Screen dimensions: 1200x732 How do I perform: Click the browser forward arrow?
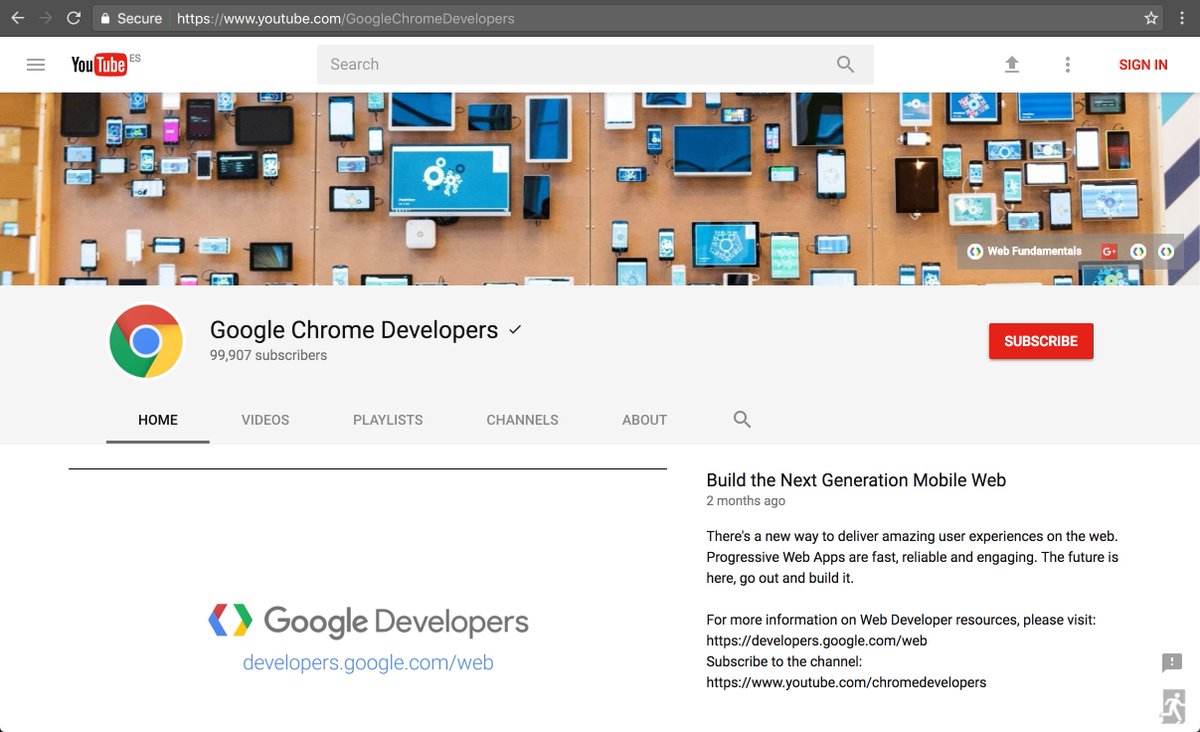click(x=45, y=18)
